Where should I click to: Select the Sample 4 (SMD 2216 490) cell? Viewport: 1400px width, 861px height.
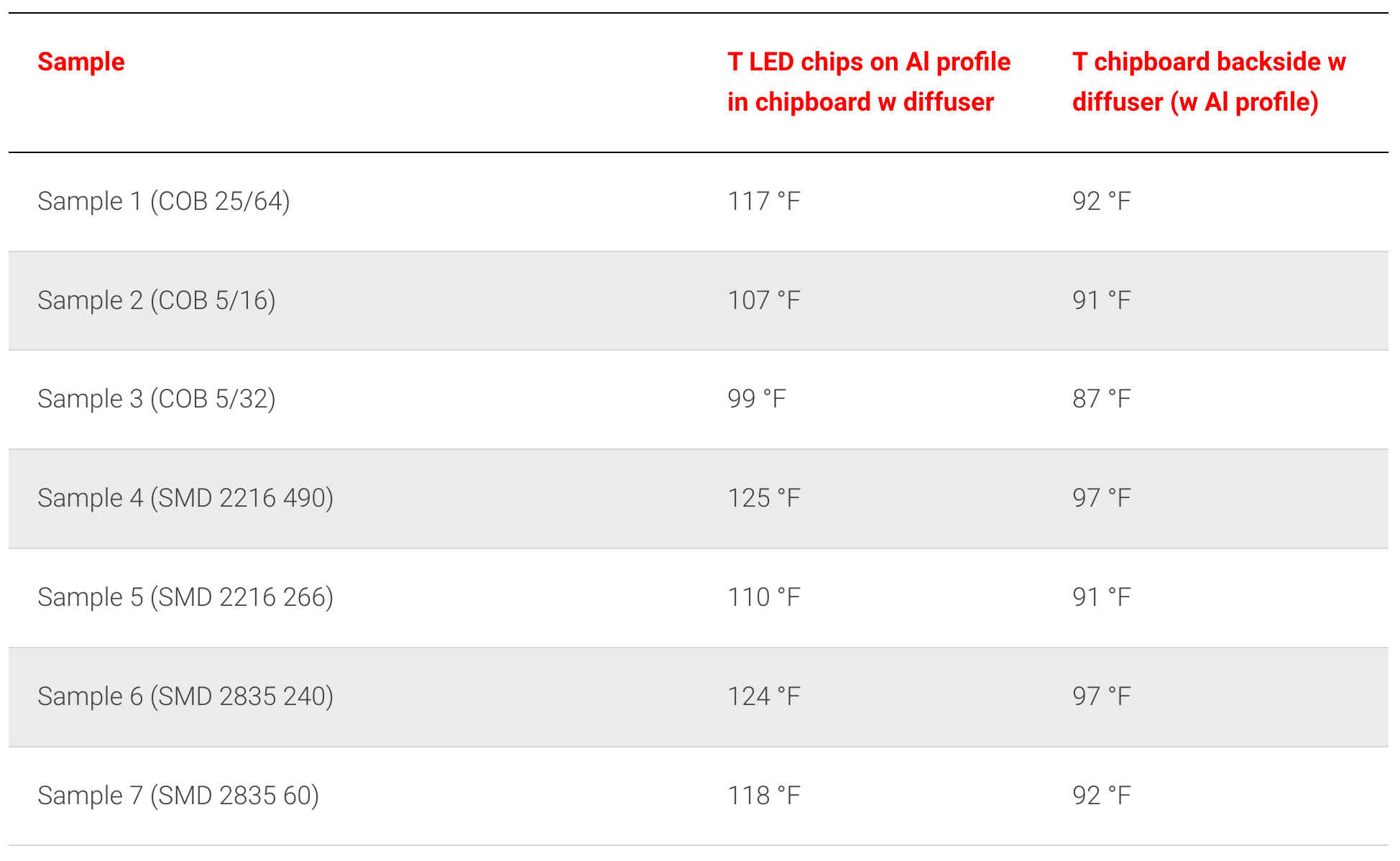click(185, 498)
